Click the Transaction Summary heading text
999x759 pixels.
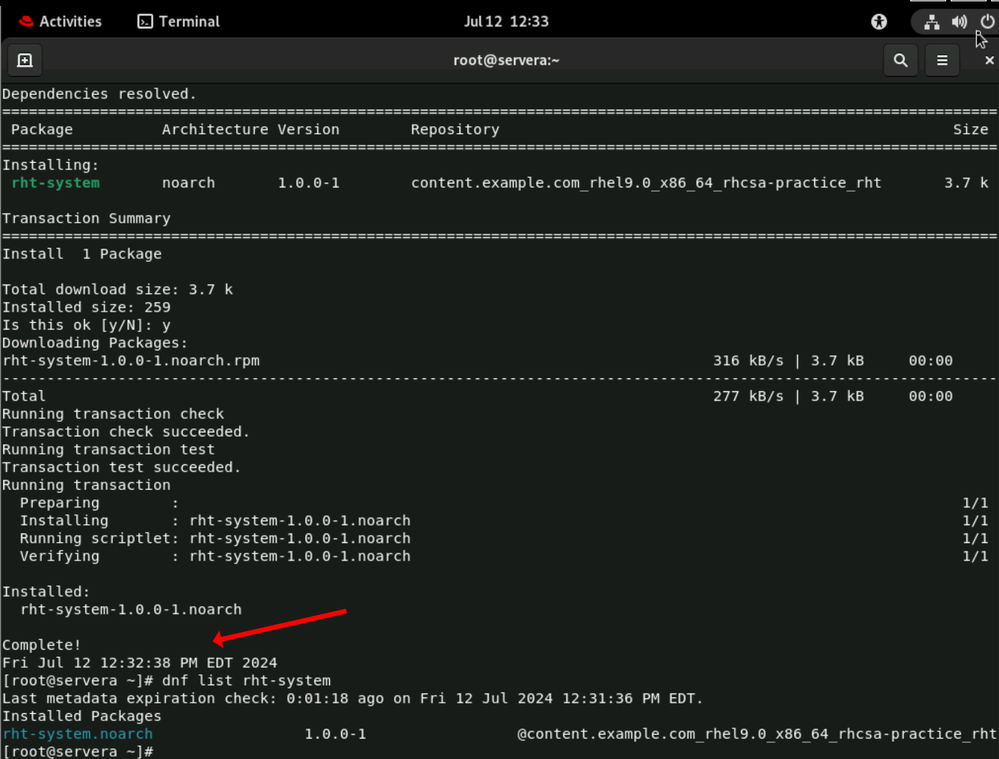pyautogui.click(x=86, y=218)
